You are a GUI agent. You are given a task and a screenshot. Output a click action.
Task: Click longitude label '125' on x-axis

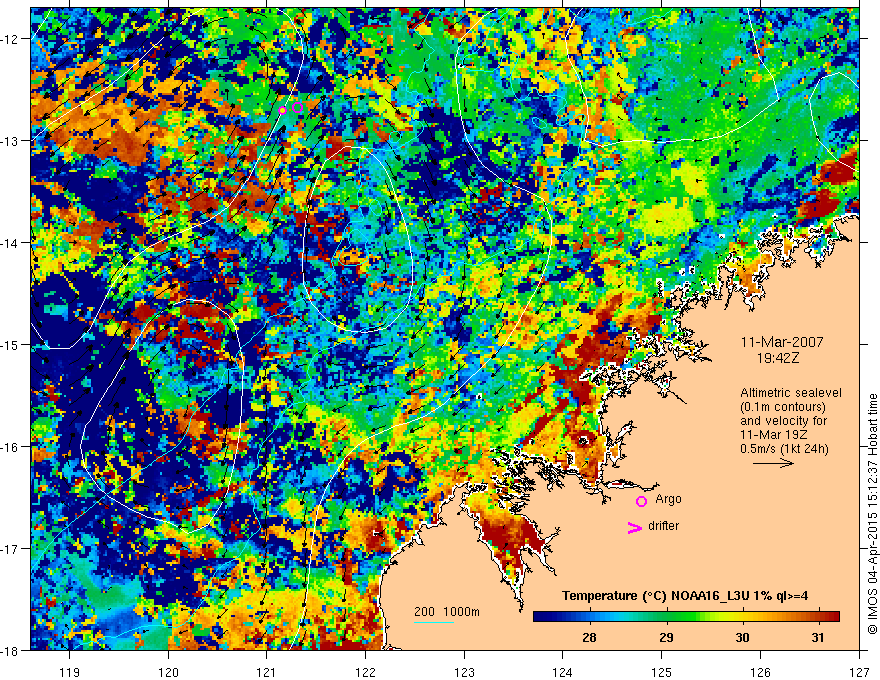(x=662, y=672)
